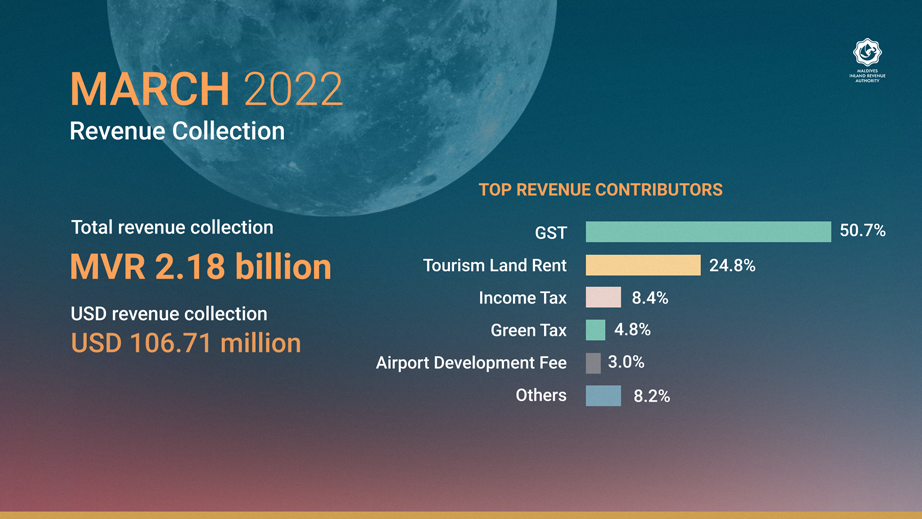Select the TOP REVENUE CONTRIBUTORS title
The height and width of the screenshot is (519, 922).
pyautogui.click(x=600, y=190)
